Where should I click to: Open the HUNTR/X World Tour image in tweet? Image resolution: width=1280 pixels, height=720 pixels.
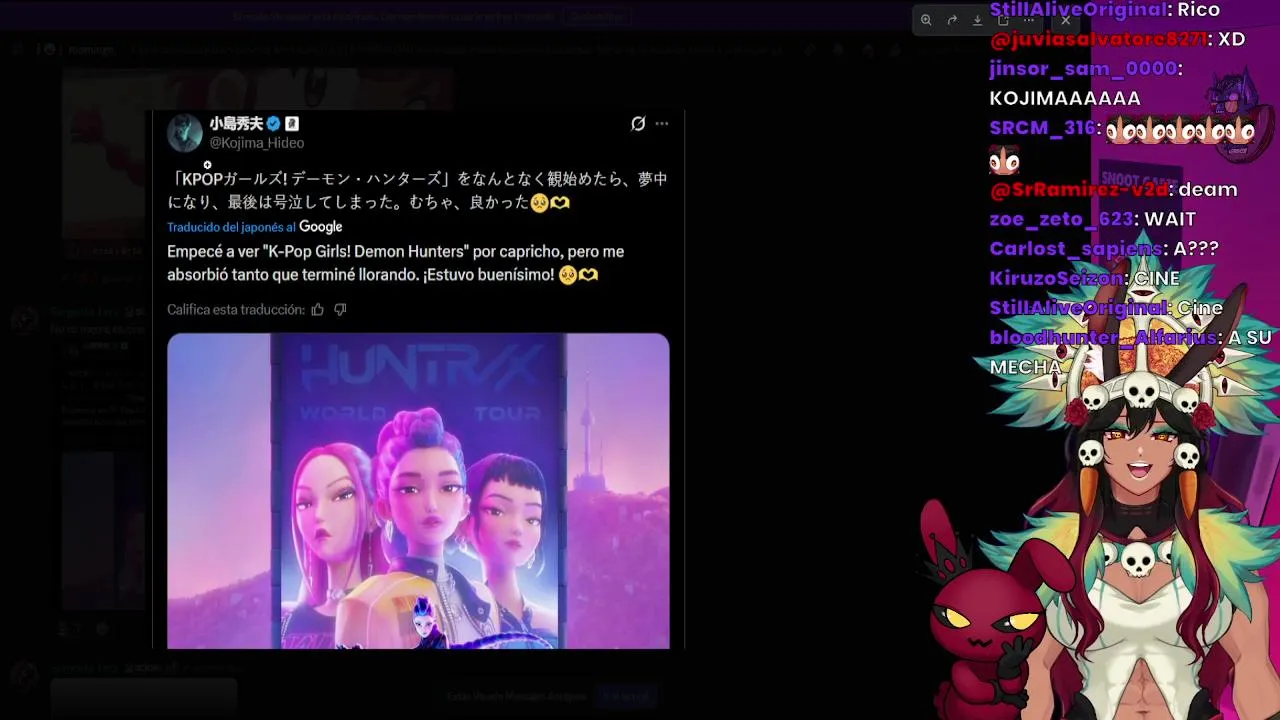[x=418, y=491]
